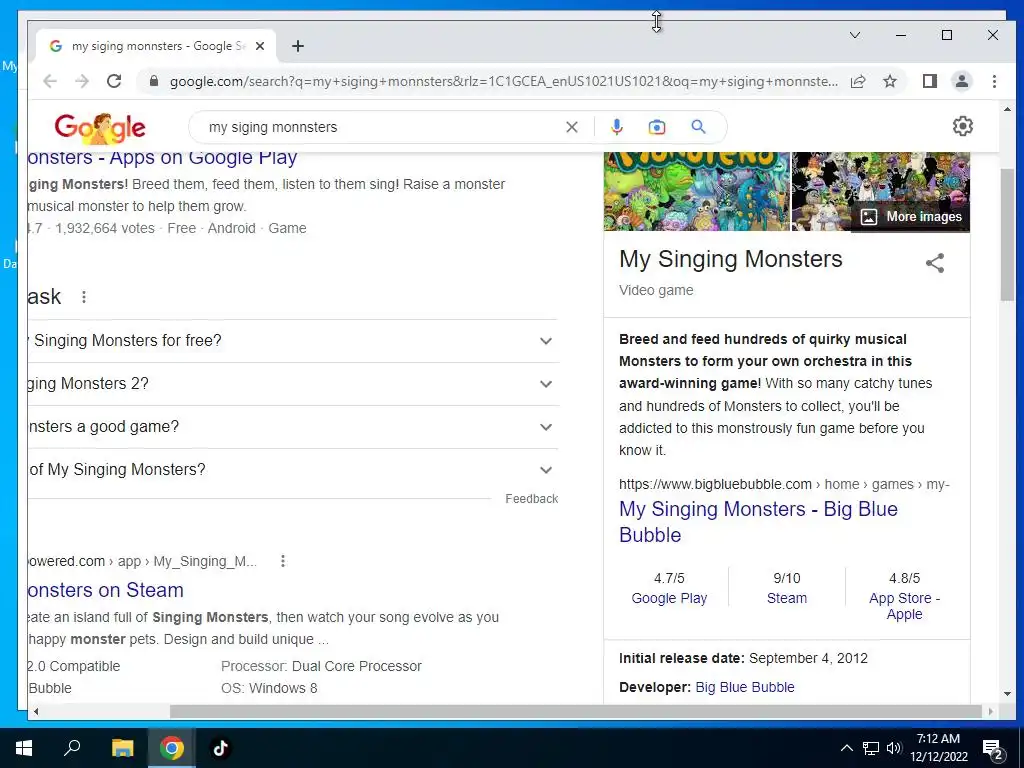Image resolution: width=1024 pixels, height=768 pixels.
Task: Open TikTok from the taskbar
Action: [x=221, y=748]
